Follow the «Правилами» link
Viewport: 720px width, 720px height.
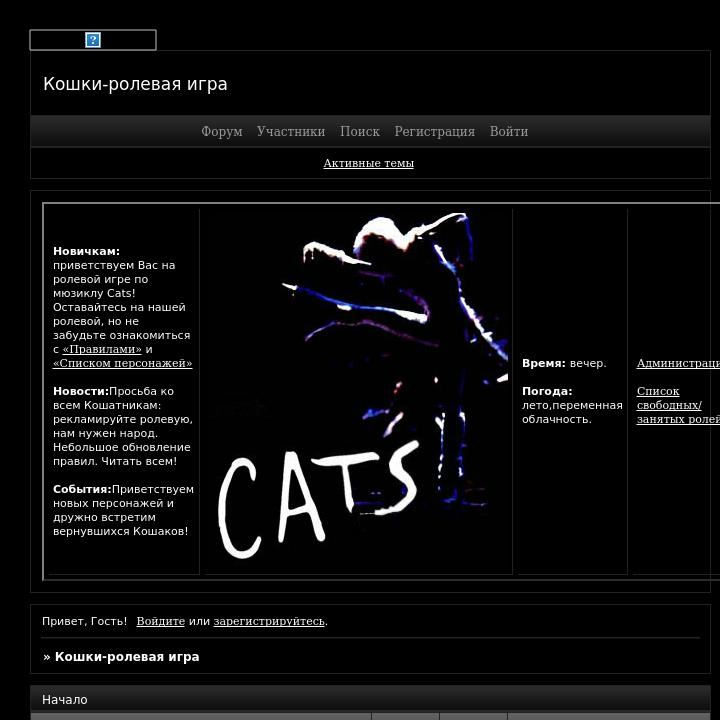click(102, 349)
